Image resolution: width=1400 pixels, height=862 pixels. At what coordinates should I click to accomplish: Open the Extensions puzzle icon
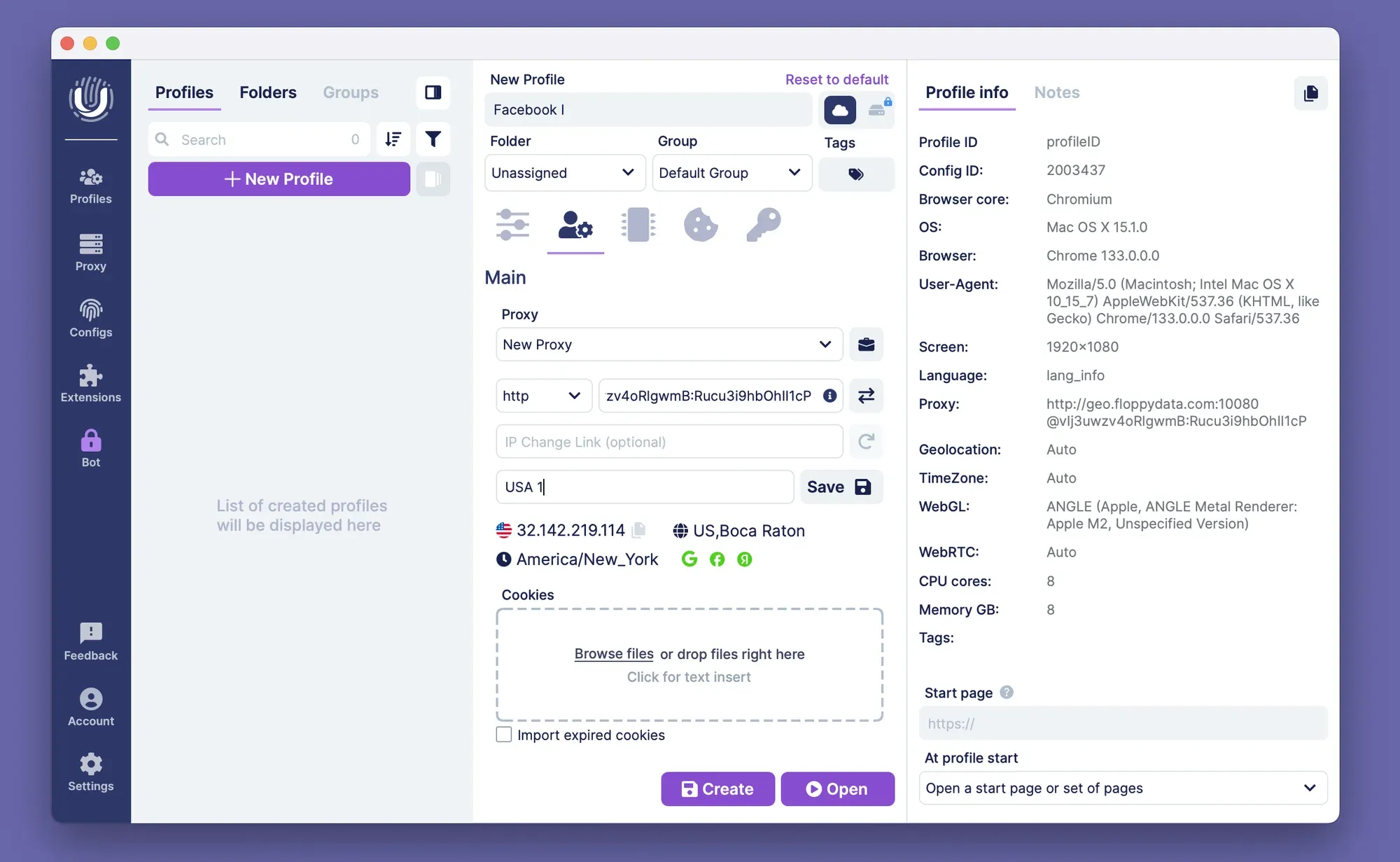tap(90, 384)
